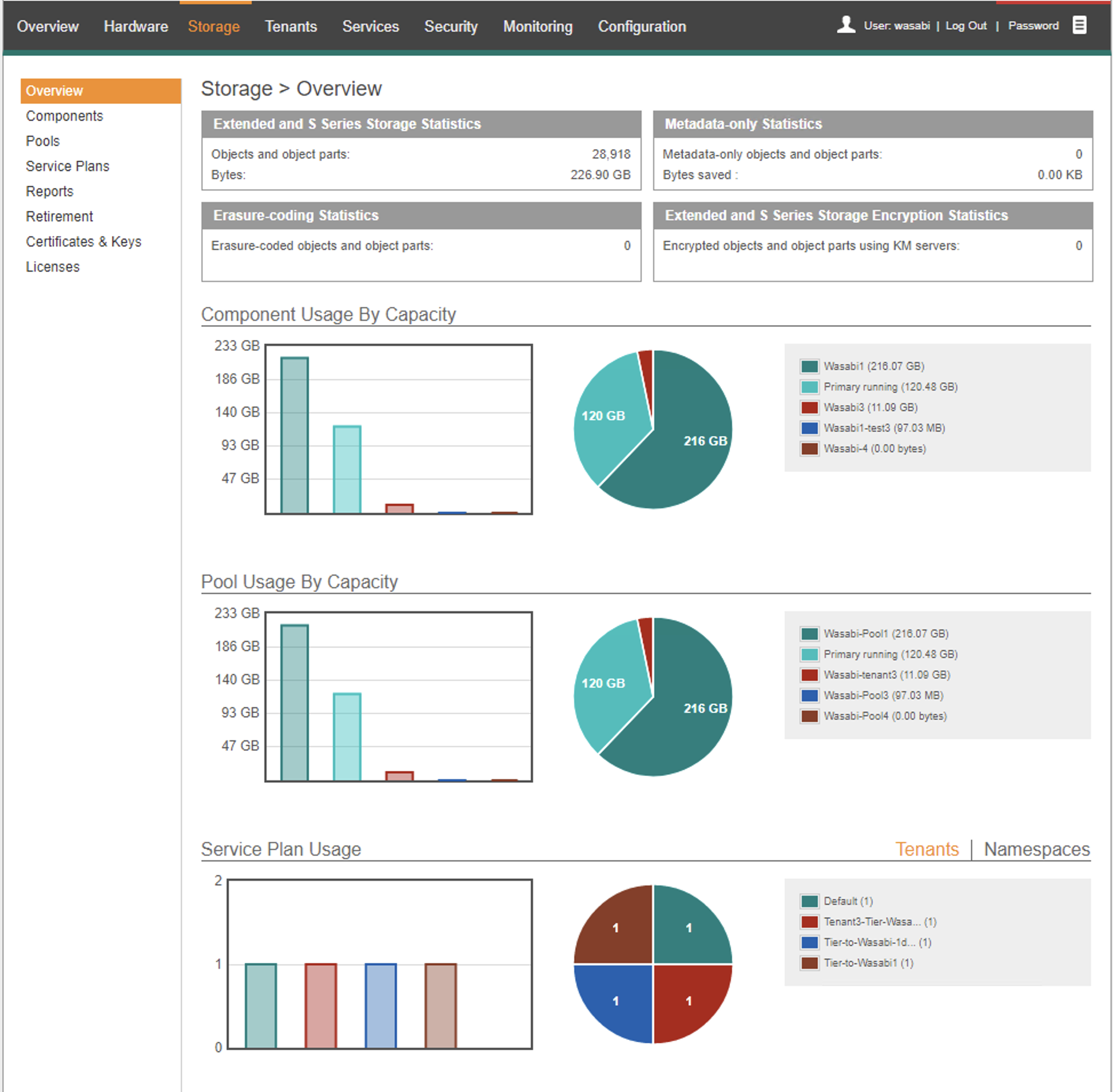The image size is (1113, 1092).
Task: Open the Configuration top menu
Action: coord(642,26)
